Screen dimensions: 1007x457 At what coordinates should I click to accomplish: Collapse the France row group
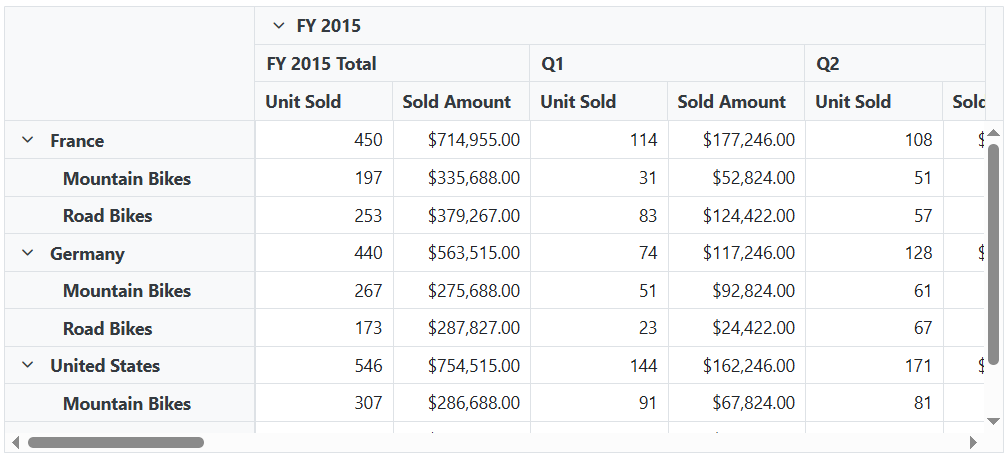(x=28, y=141)
